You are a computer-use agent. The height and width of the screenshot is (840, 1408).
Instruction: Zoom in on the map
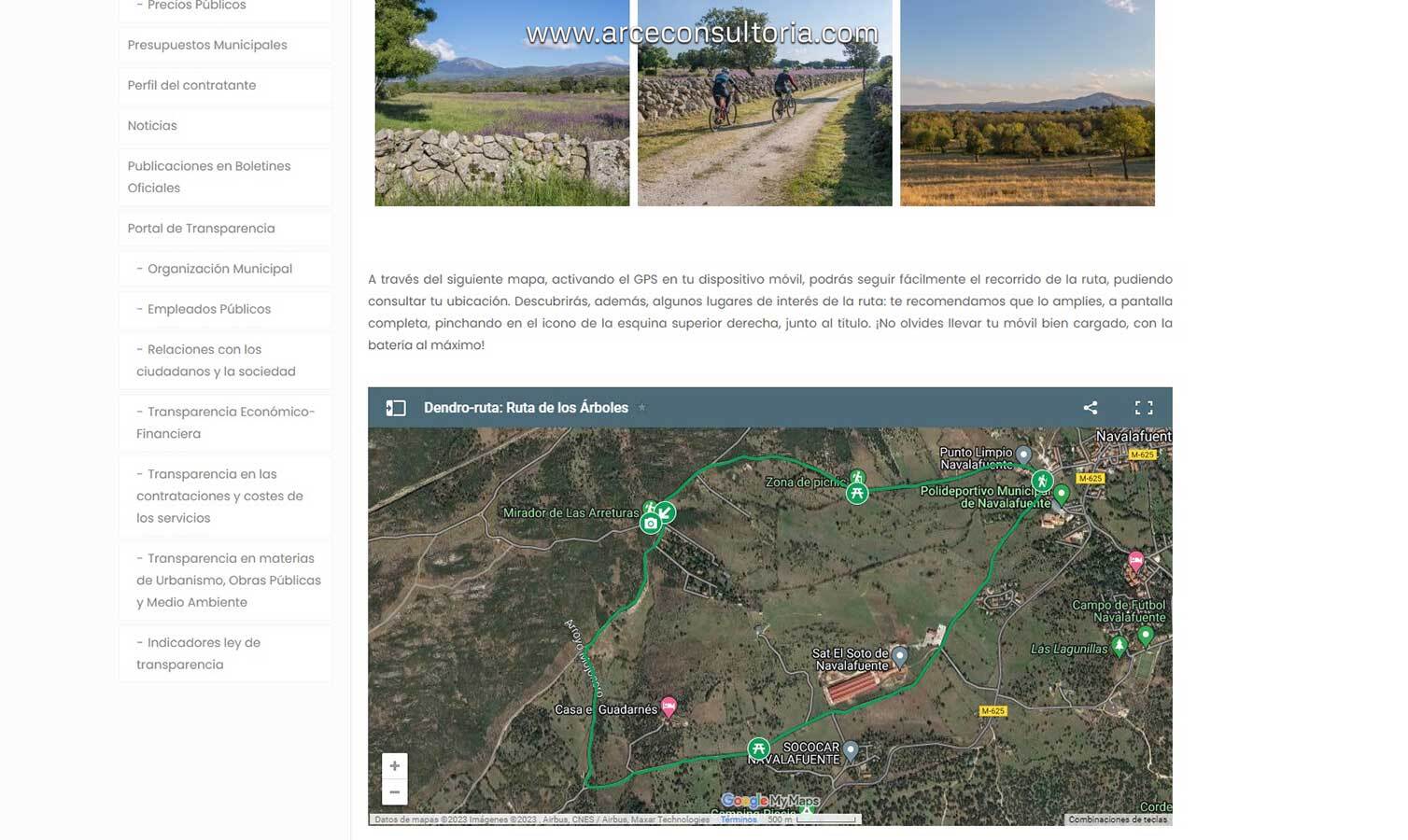pos(395,766)
